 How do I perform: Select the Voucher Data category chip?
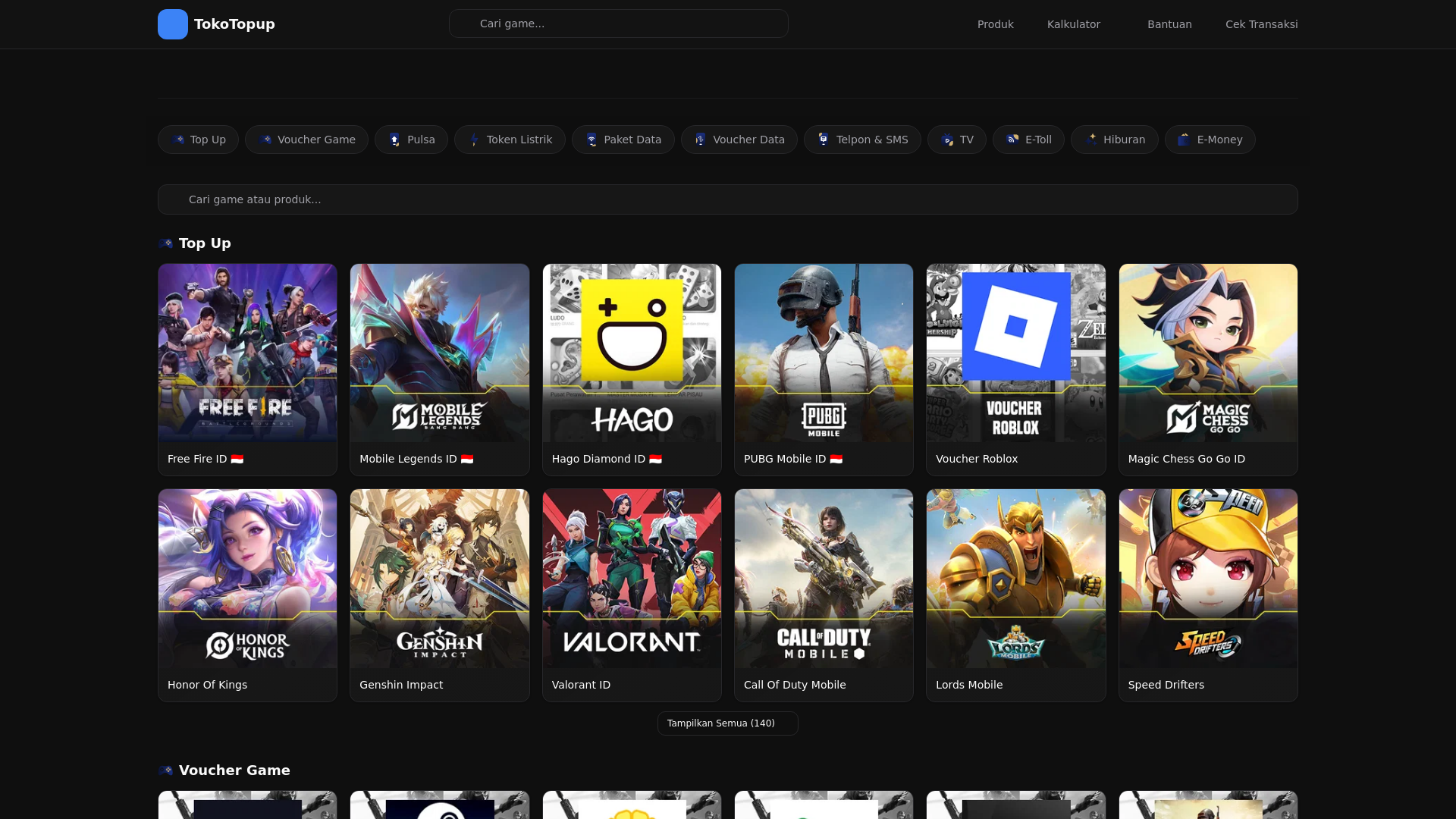tap(739, 140)
